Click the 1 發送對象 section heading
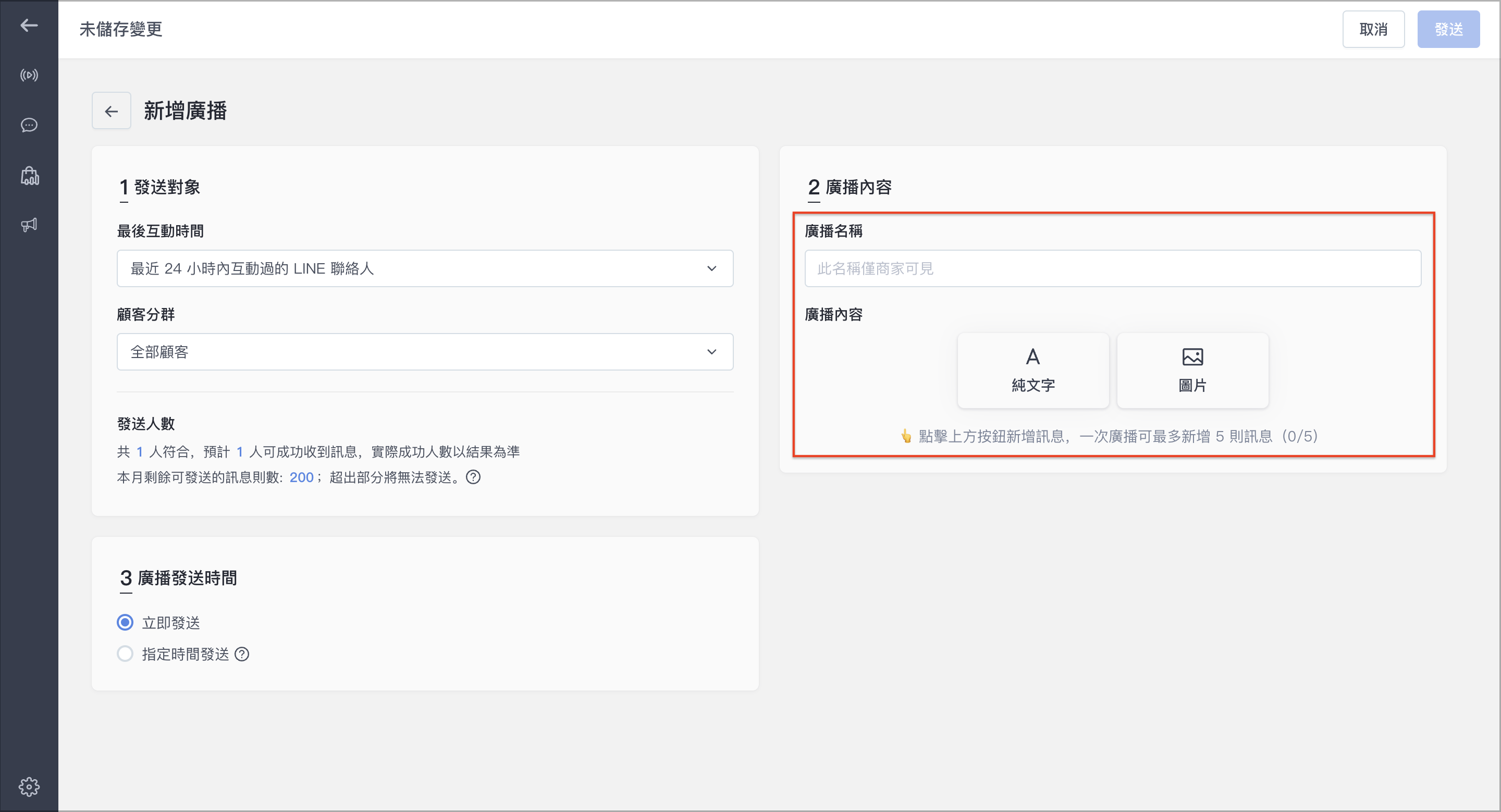Screen dimensions: 1501x812 (x=159, y=187)
